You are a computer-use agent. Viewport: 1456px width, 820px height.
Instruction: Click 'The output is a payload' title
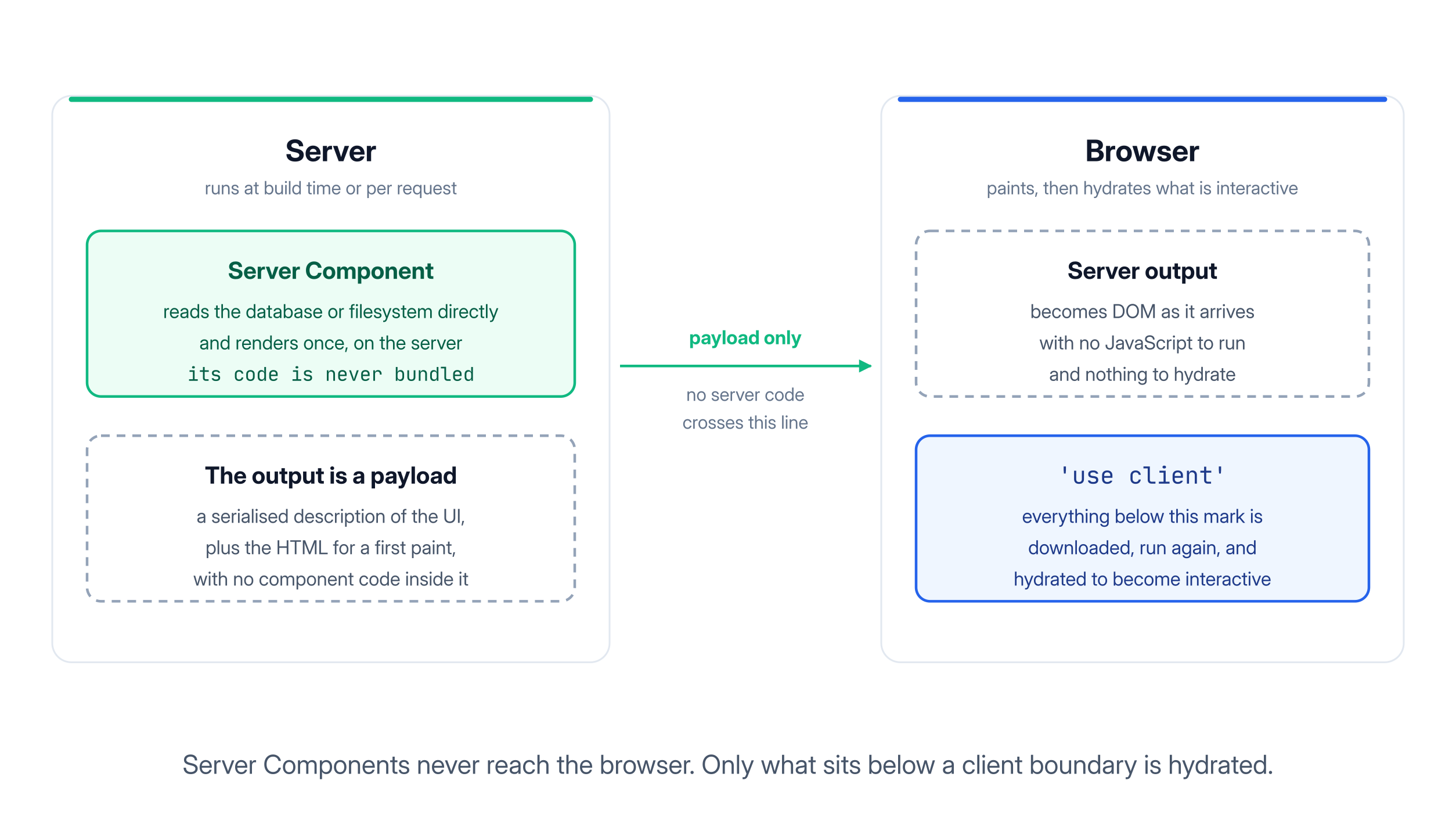(330, 476)
